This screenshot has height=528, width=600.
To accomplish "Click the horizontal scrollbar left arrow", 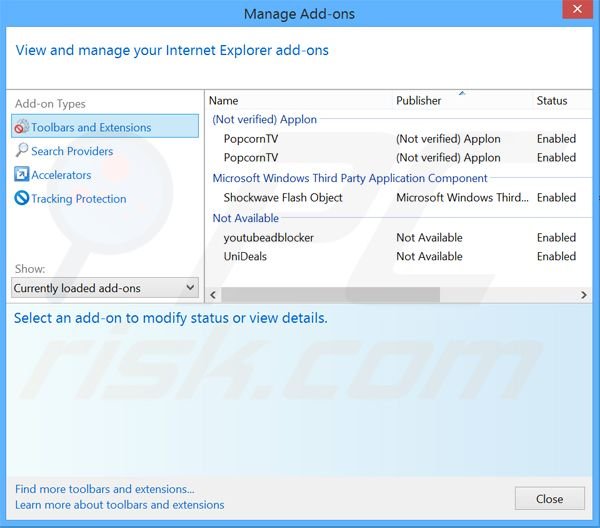I will [213, 295].
